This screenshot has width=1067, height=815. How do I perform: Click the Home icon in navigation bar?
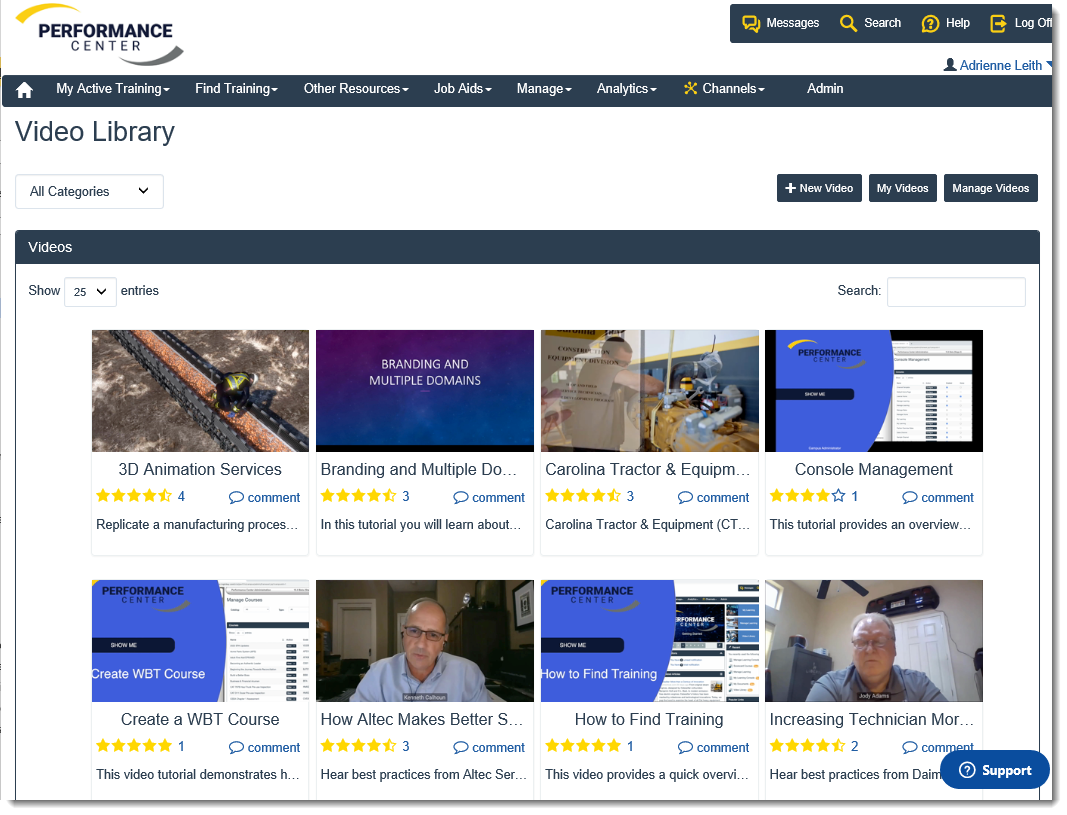point(24,90)
